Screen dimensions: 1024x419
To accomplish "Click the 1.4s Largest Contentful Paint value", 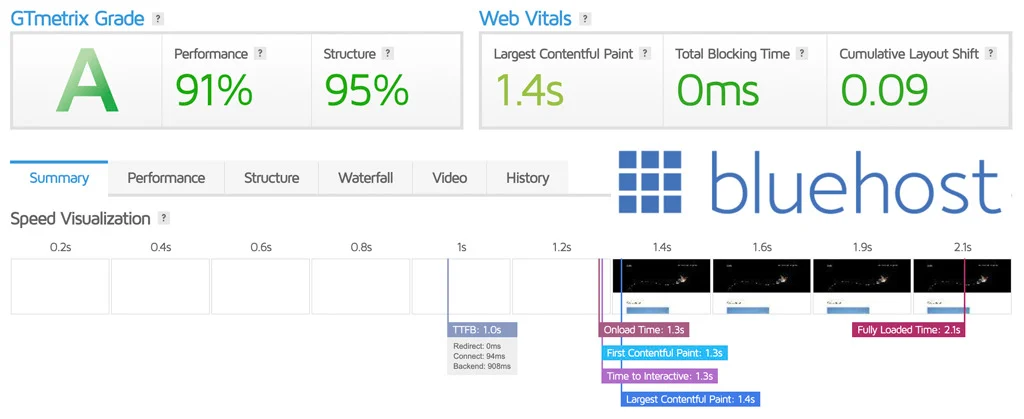I will coord(529,89).
